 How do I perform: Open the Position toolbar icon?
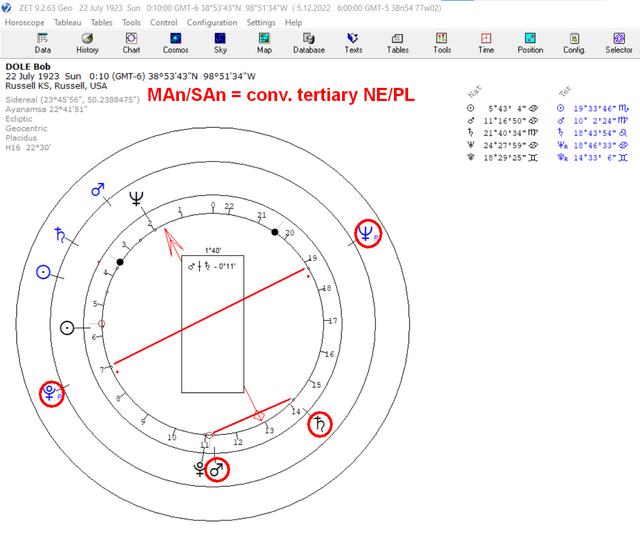click(x=530, y=44)
